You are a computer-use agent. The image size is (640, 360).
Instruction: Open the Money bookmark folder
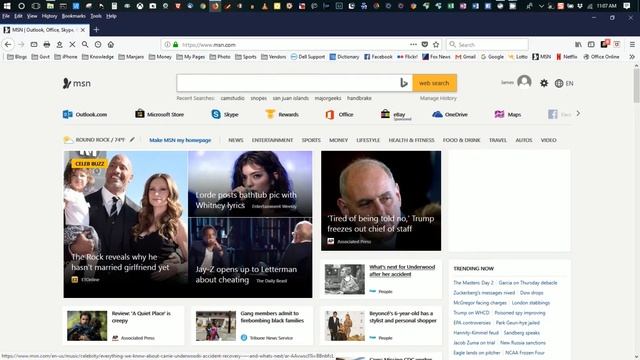pos(160,57)
